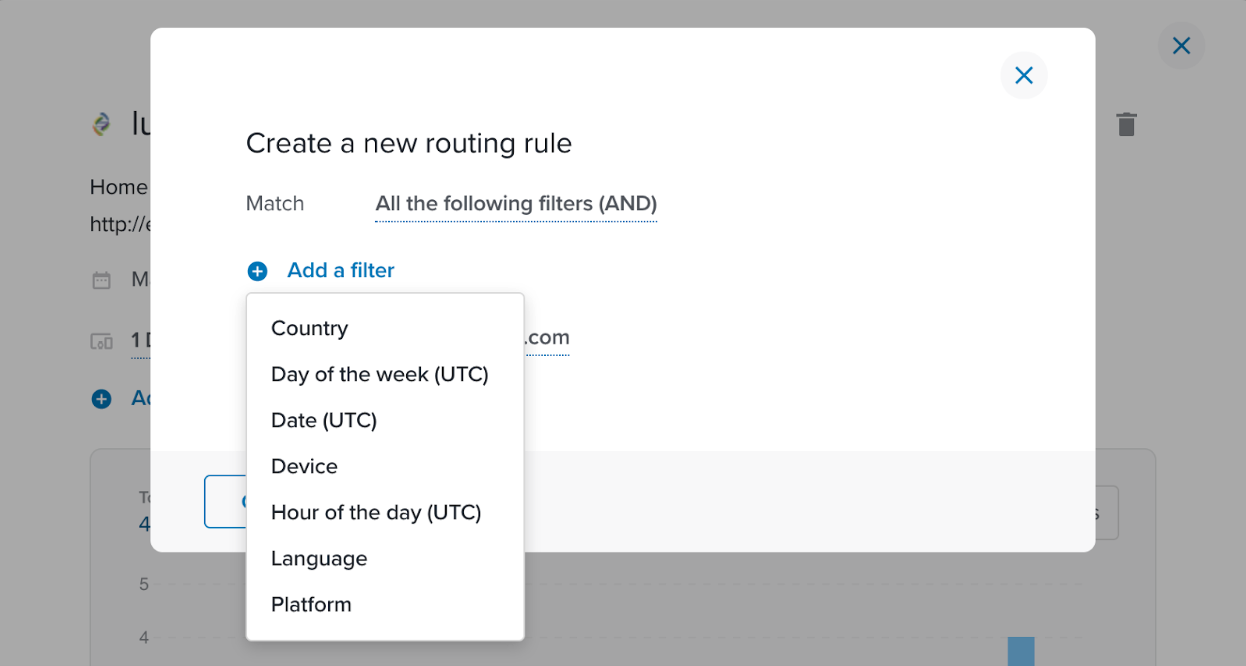Select Language from the filter list
Image resolution: width=1246 pixels, height=666 pixels.
319,559
